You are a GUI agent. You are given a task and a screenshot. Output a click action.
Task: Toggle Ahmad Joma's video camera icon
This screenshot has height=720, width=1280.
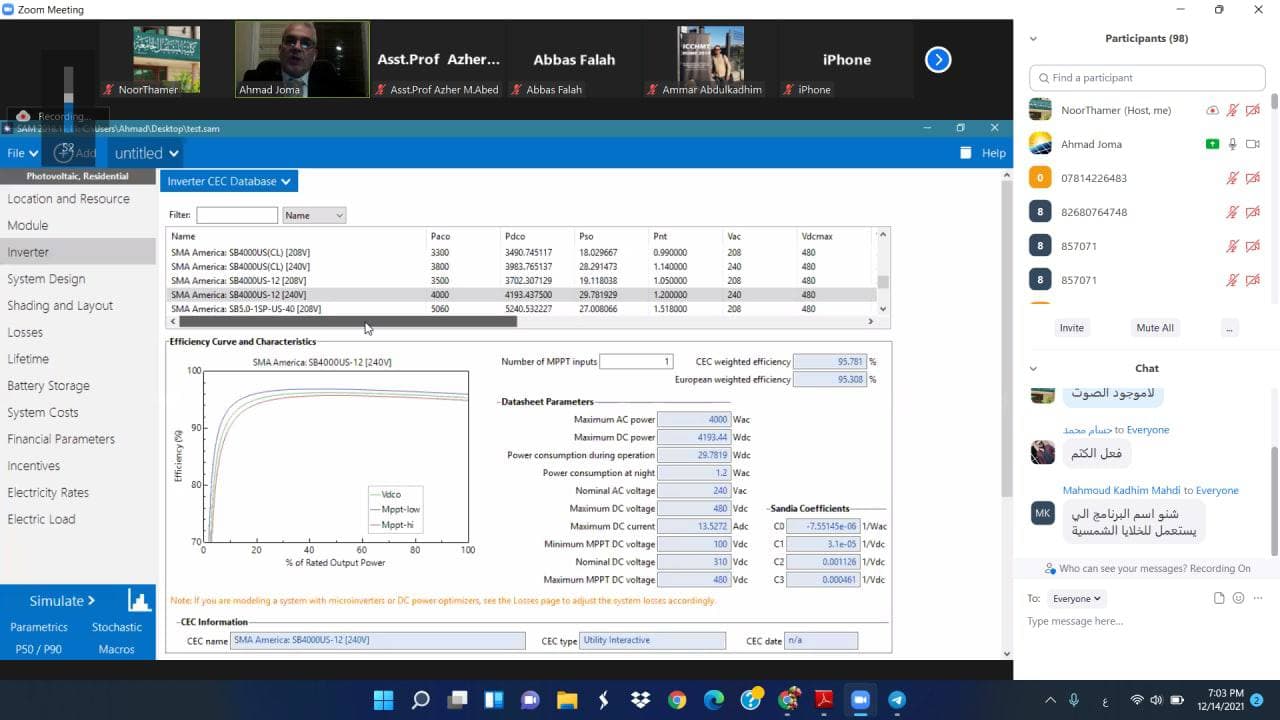(x=1252, y=144)
